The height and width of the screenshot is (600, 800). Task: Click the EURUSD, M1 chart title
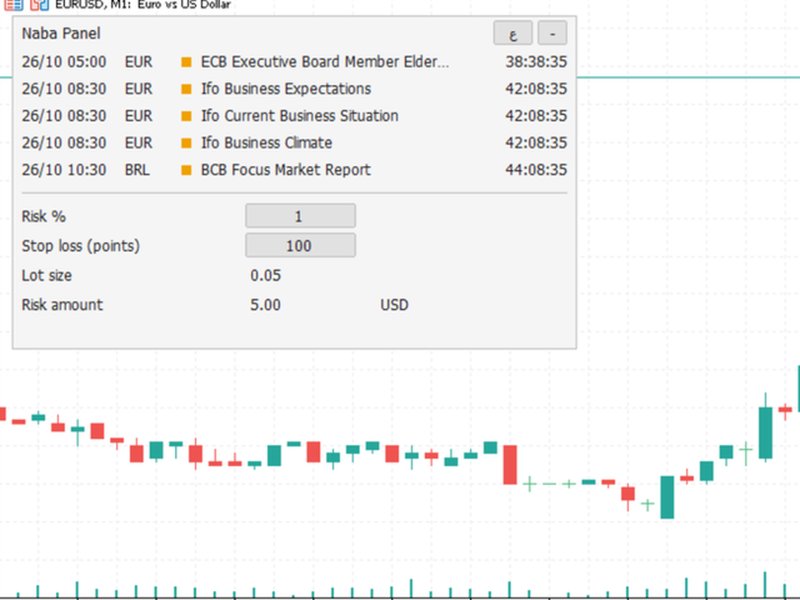coord(143,5)
